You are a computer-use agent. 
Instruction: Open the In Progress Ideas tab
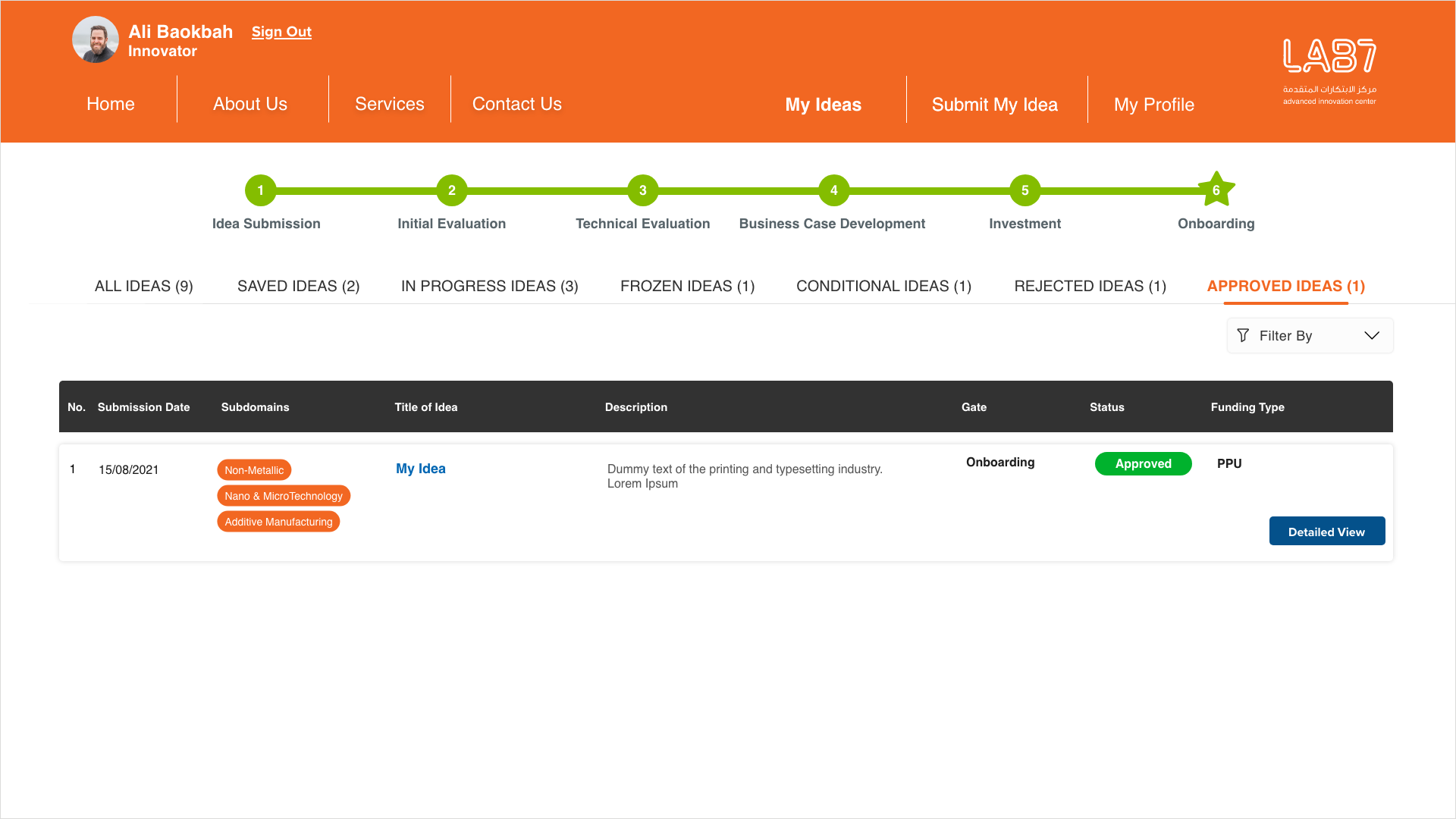point(489,286)
